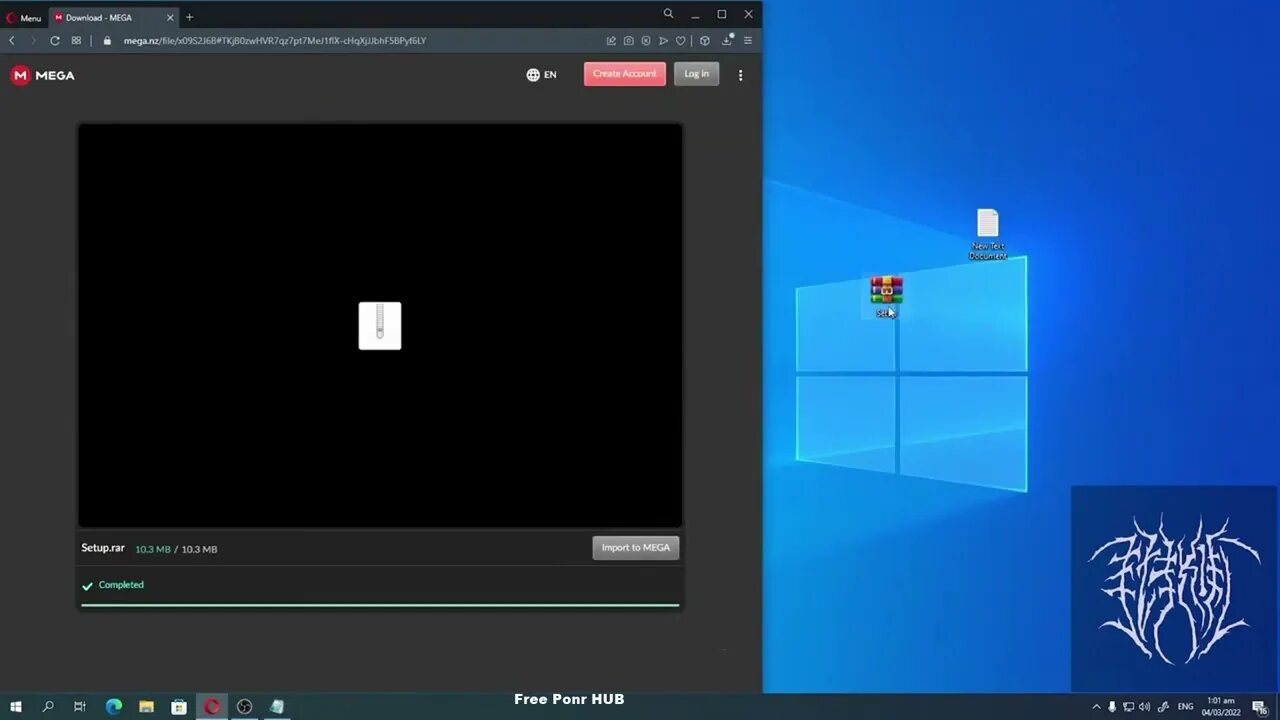This screenshot has height=720, width=1280.
Task: Show hidden system tray icons
Action: (1096, 707)
